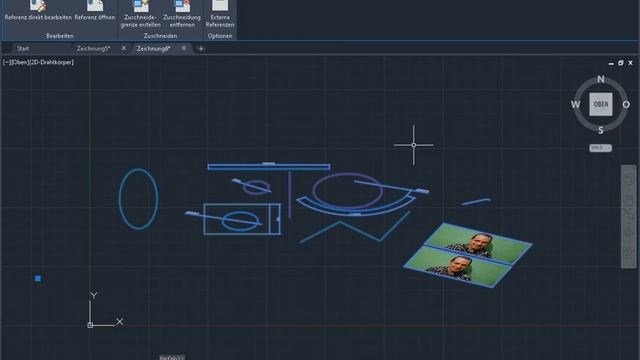Open the WKS coordinate system dropdown
Image resolution: width=640 pixels, height=360 pixels.
click(600, 148)
